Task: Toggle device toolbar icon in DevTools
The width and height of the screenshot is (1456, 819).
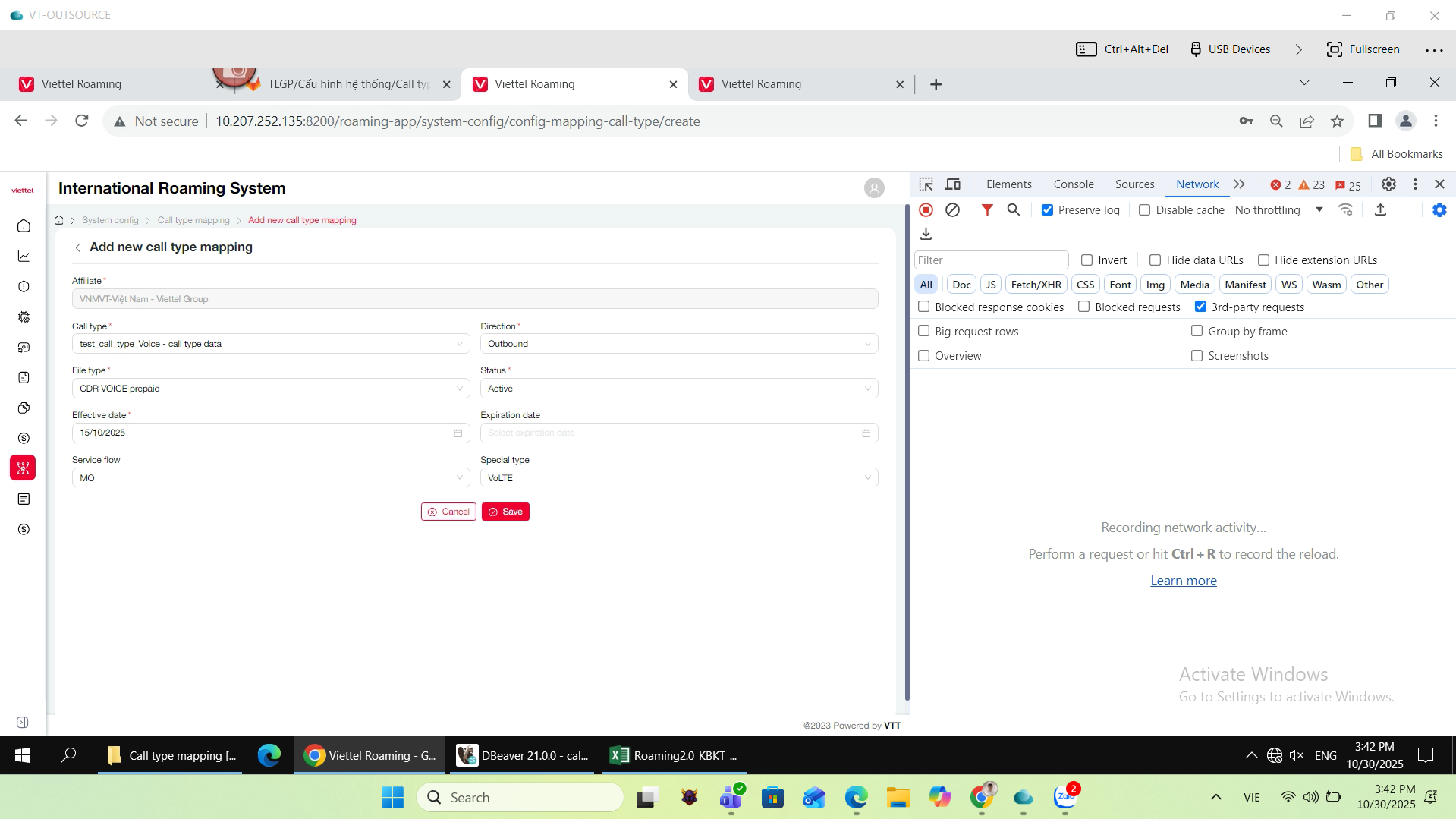Action: [x=953, y=184]
